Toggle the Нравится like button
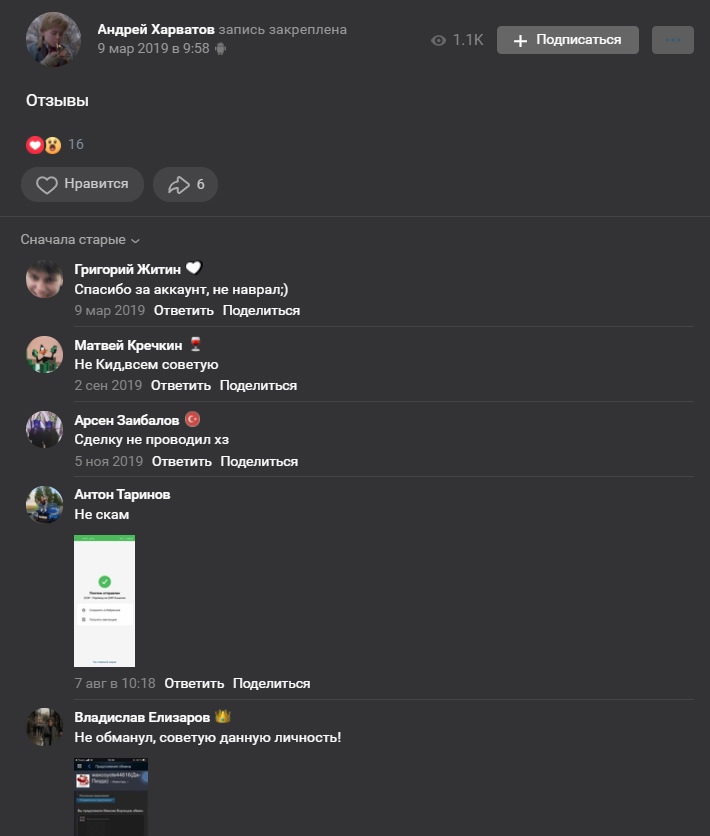This screenshot has height=836, width=710. pos(82,184)
